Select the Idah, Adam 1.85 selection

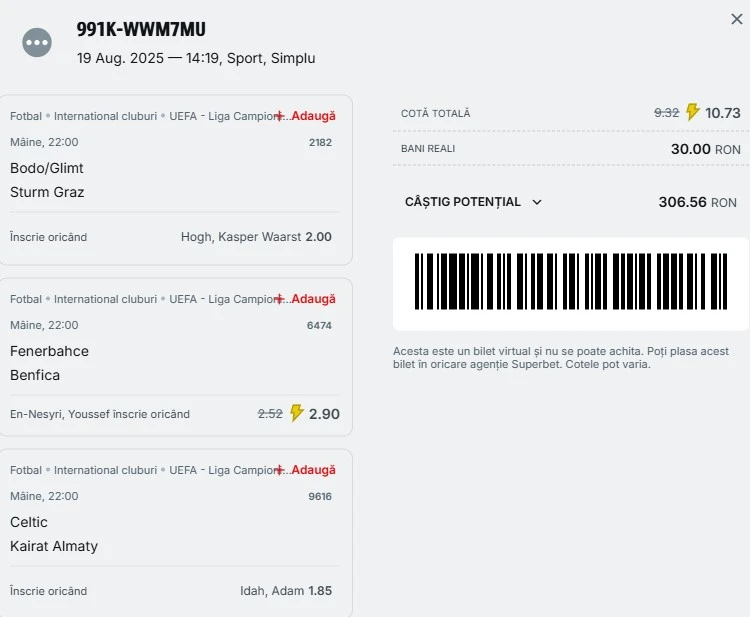coord(286,591)
